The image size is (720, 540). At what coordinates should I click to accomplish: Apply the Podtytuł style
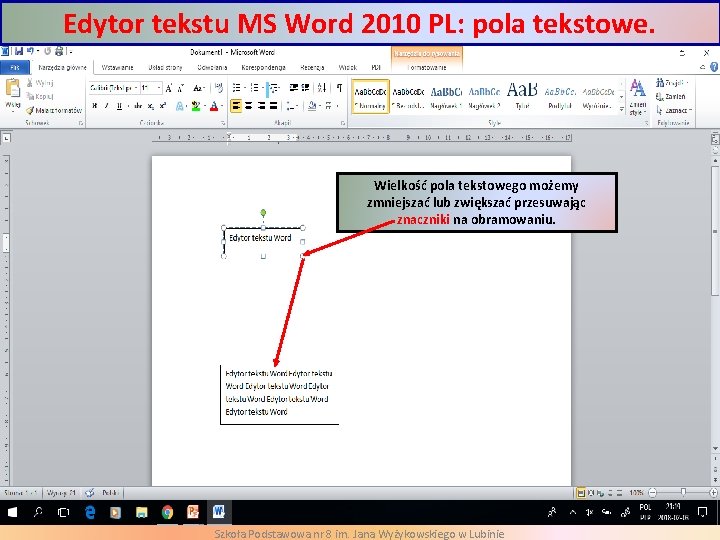point(560,96)
